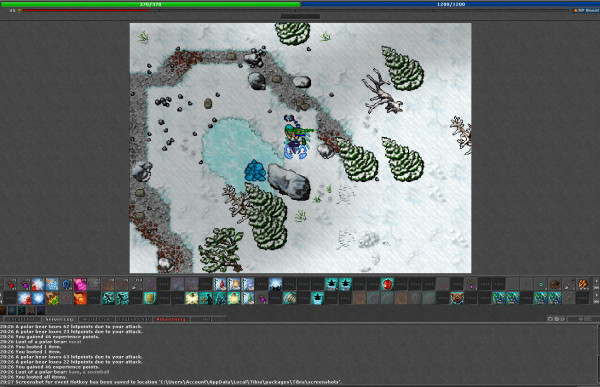This screenshot has height=387, width=600.
Task: Select the brown bread food item slot
Action: pos(555,284)
